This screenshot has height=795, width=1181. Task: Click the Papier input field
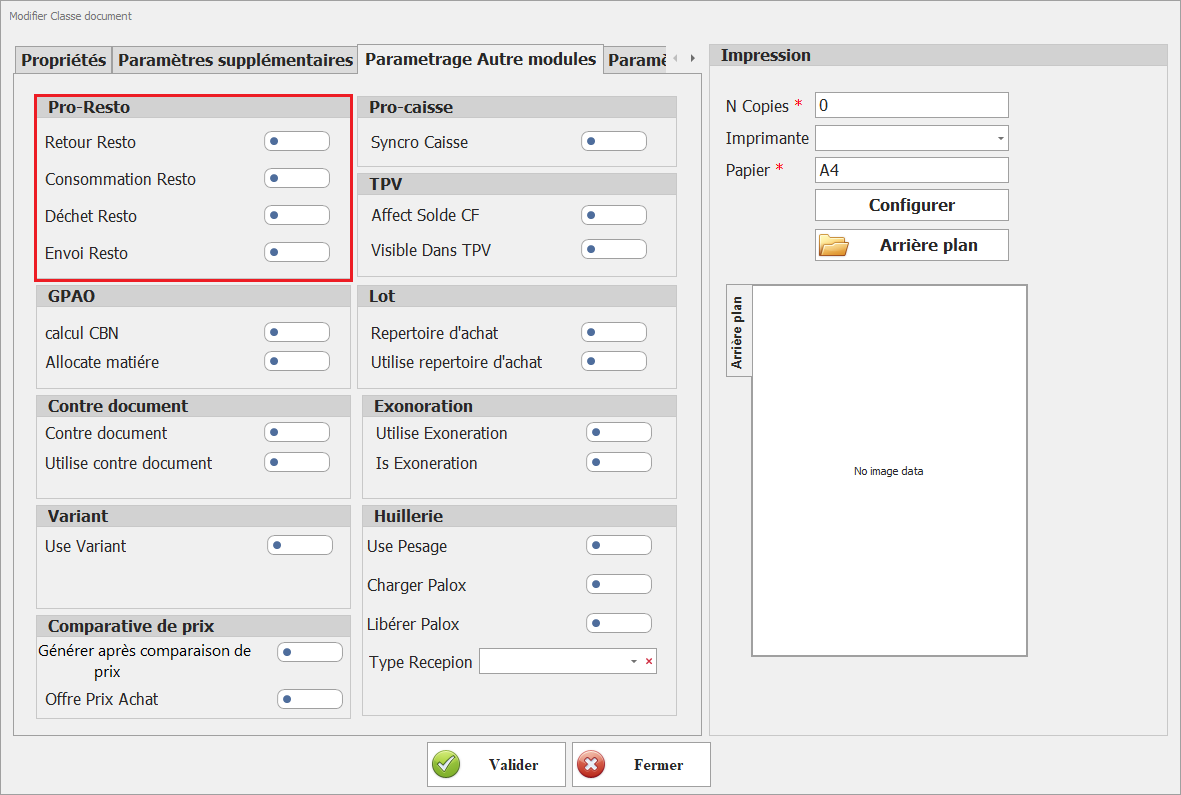(911, 170)
